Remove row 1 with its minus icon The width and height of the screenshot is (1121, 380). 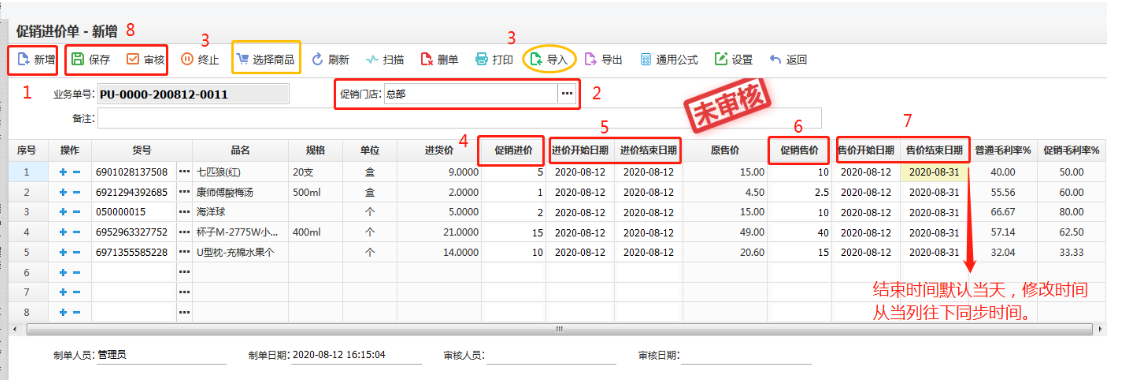76,172
